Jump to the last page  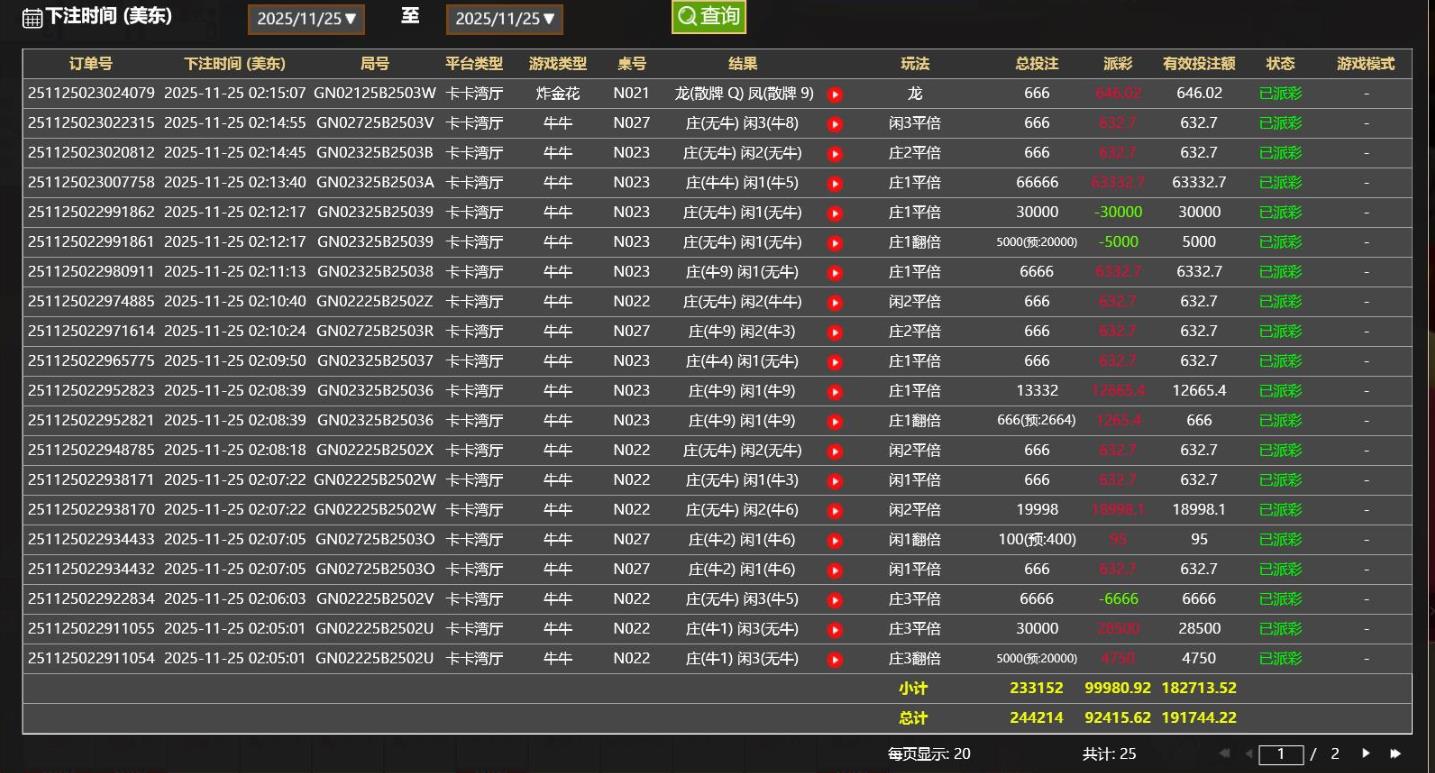tap(1395, 754)
